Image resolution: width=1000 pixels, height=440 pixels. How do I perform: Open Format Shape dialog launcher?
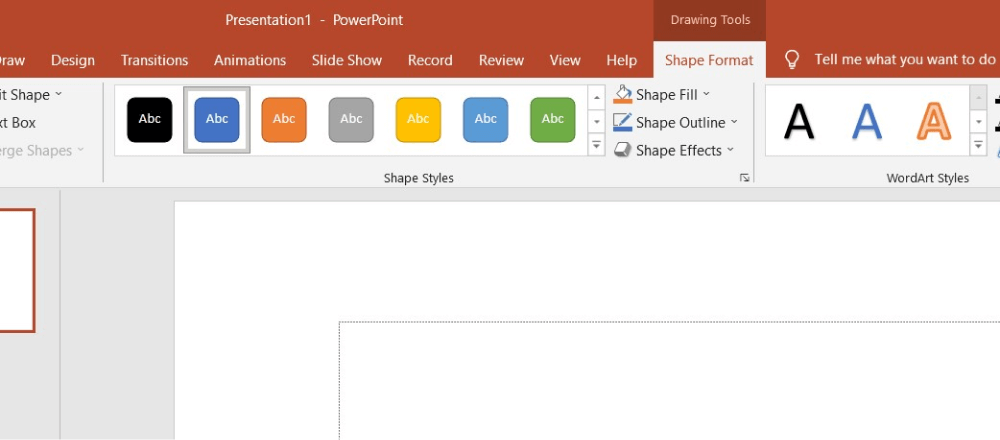coord(744,178)
